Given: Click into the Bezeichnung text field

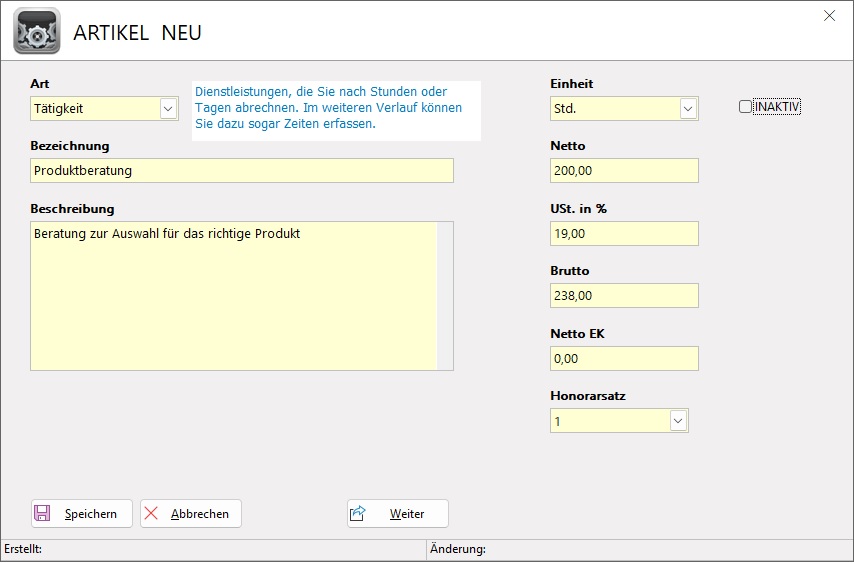Looking at the screenshot, I should (241, 171).
